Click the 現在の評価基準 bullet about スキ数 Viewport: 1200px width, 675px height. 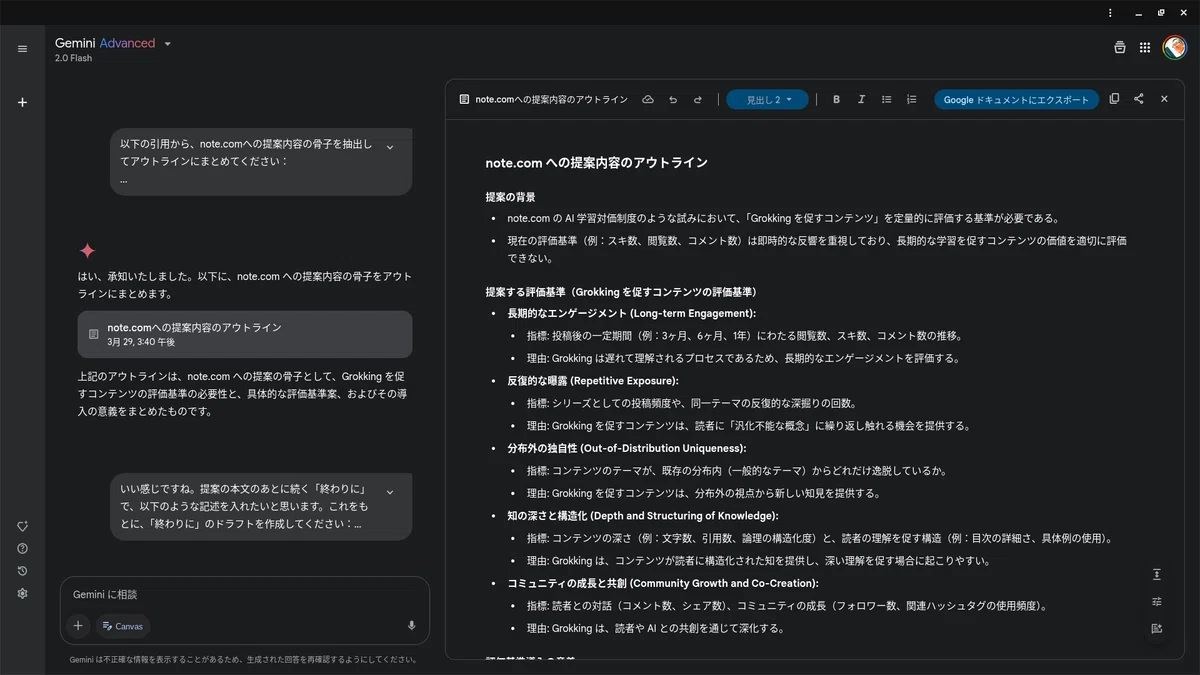click(x=817, y=249)
